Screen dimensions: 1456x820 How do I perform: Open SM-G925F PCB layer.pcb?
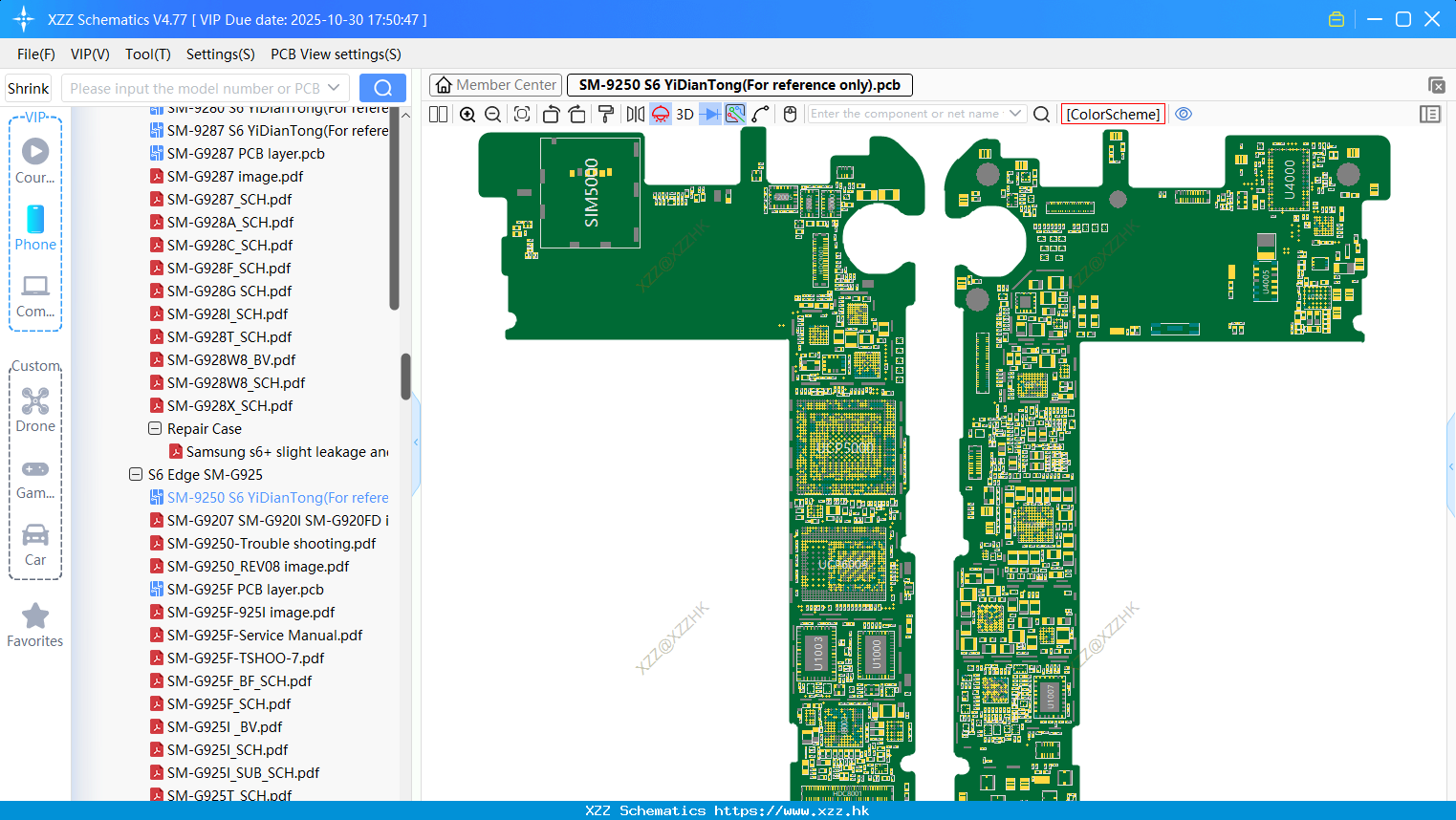246,589
